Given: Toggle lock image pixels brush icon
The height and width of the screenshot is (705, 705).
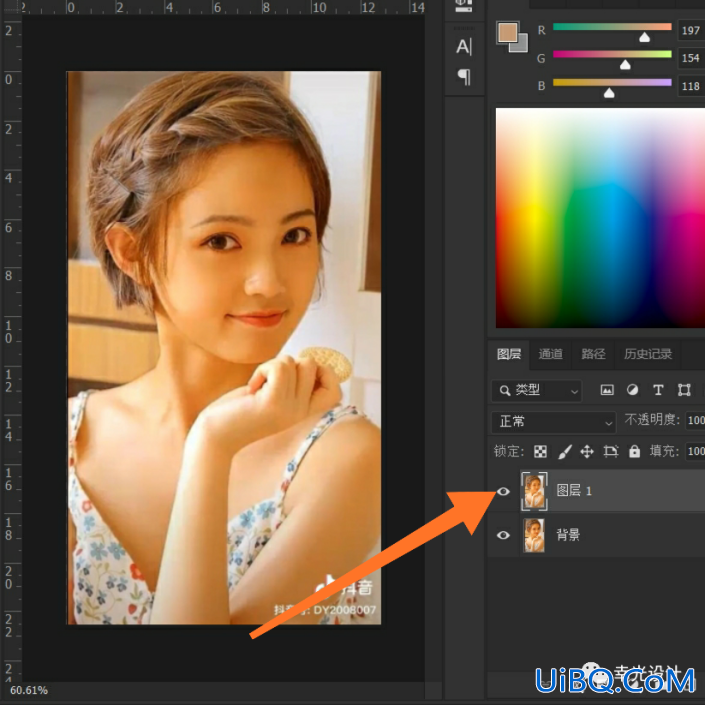Looking at the screenshot, I should tap(564, 451).
